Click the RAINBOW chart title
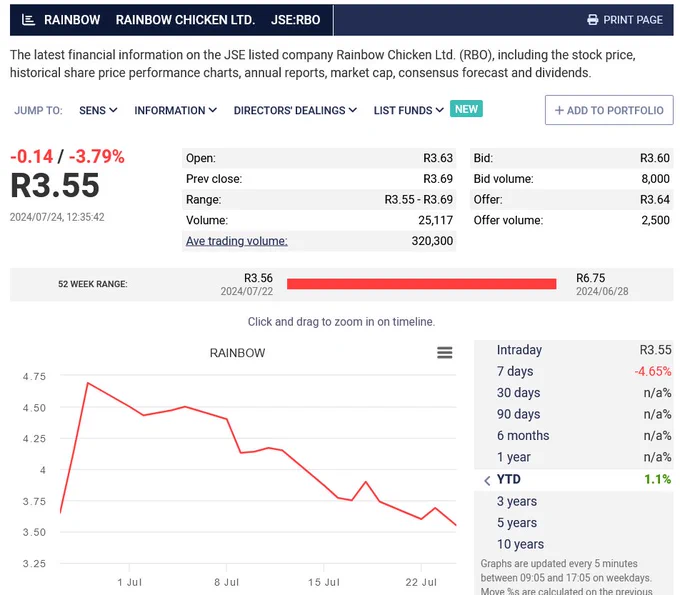This screenshot has width=680, height=595. 237,353
